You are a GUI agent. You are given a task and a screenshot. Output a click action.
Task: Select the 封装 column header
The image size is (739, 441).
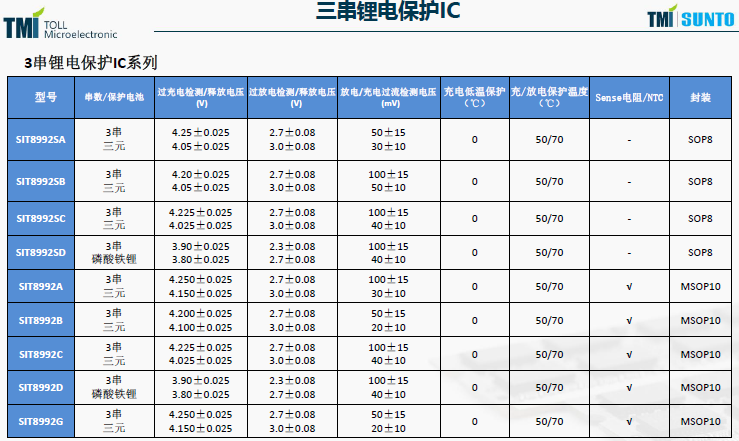tap(700, 98)
